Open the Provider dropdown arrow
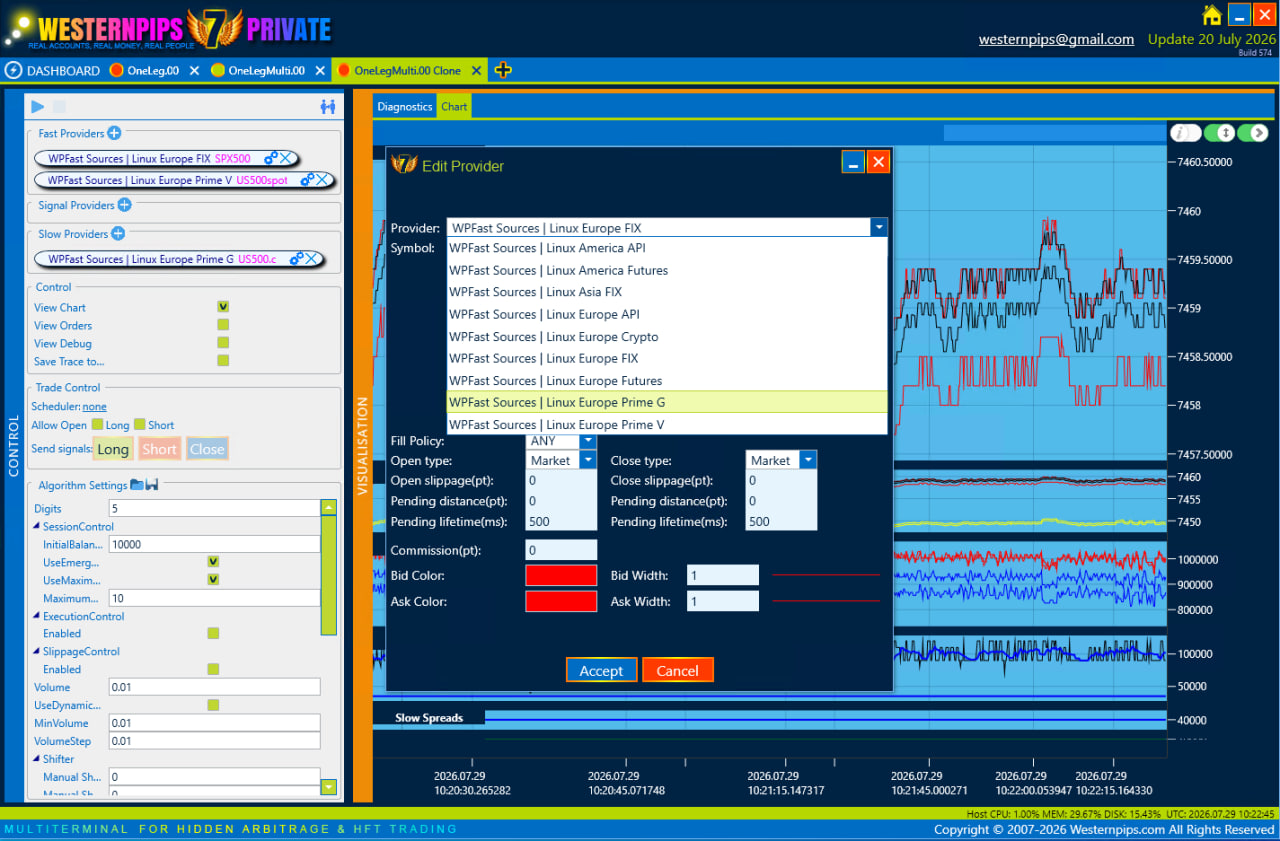The height and width of the screenshot is (841, 1280). coord(879,228)
